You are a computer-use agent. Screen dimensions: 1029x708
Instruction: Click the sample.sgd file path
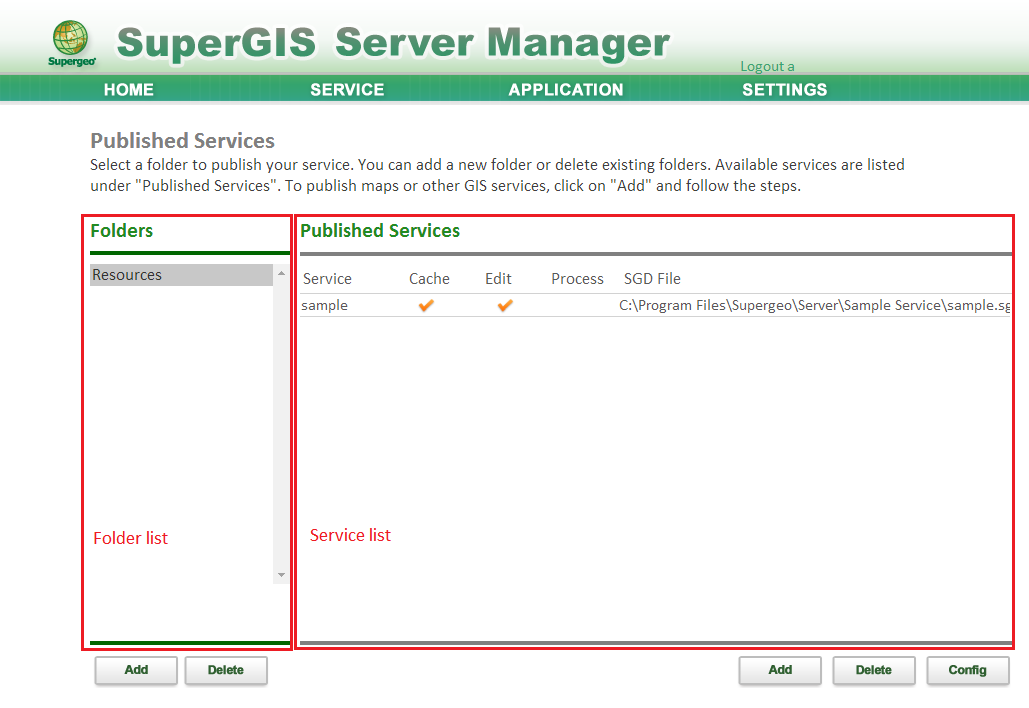tap(814, 306)
